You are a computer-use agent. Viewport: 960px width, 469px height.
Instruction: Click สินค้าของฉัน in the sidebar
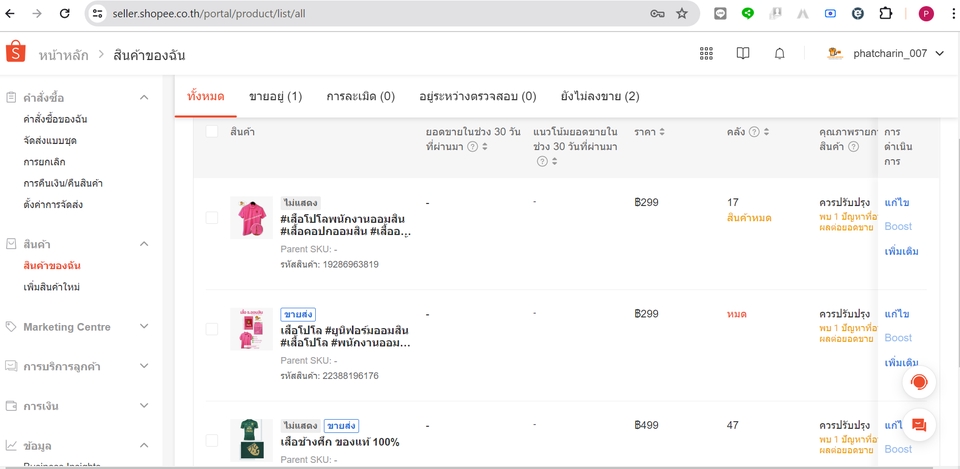click(x=52, y=266)
